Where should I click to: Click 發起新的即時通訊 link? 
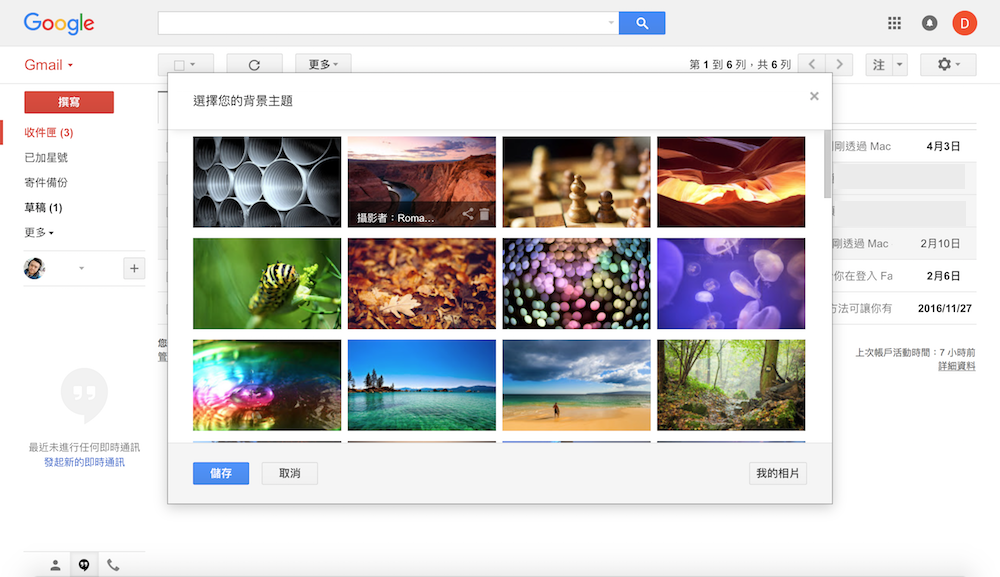[x=84, y=462]
